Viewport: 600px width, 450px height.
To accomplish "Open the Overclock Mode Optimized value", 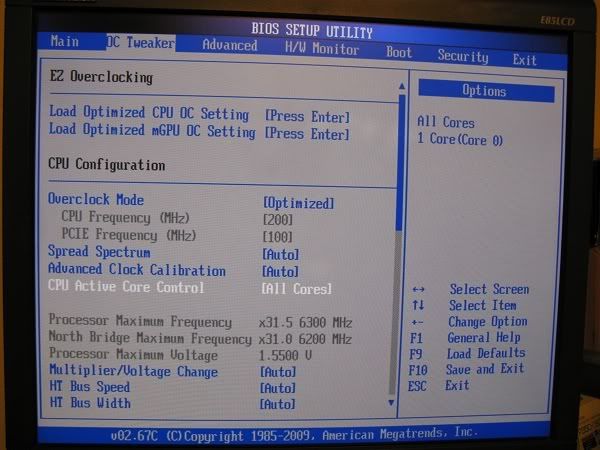I will [298, 203].
